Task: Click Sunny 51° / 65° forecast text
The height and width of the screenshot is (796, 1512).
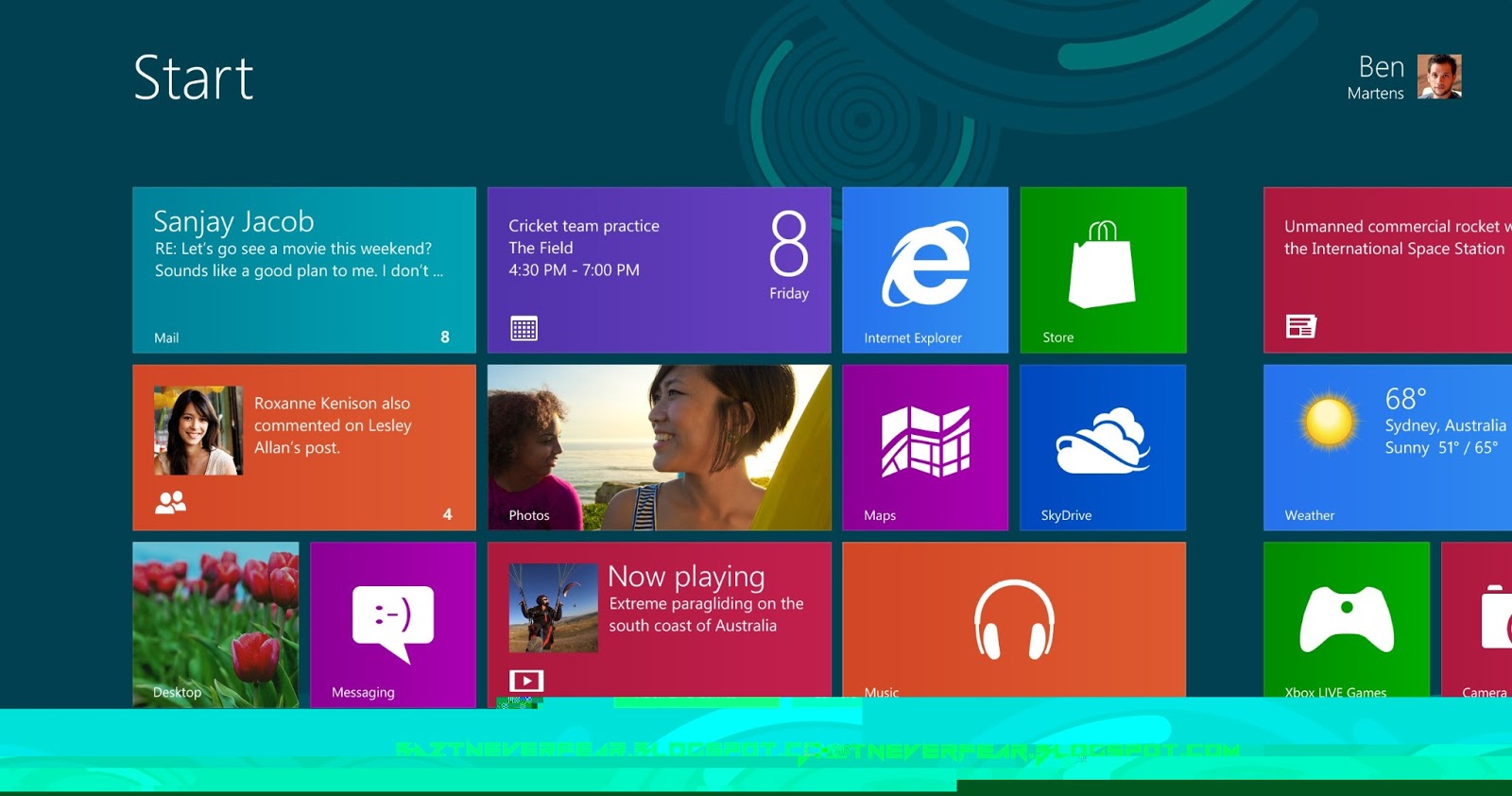Action: coord(1441,448)
